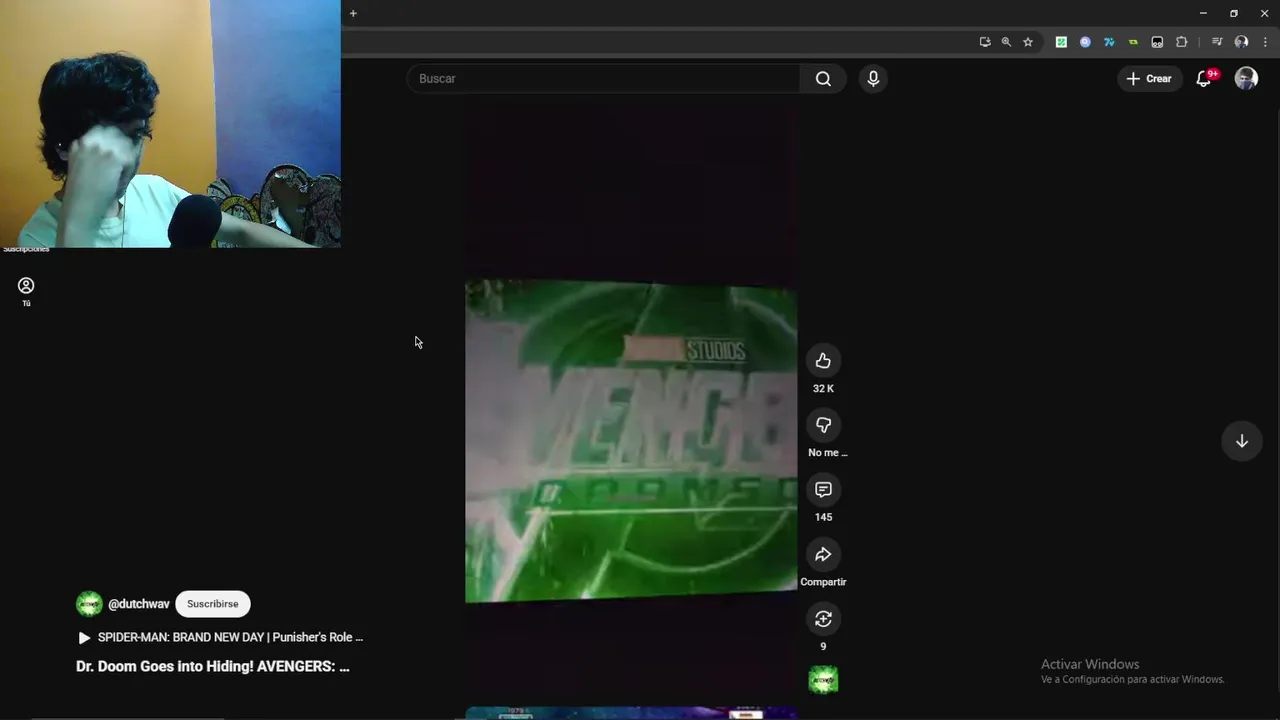This screenshot has height=720, width=1280.
Task: Start voice search with the microphone icon
Action: point(873,79)
